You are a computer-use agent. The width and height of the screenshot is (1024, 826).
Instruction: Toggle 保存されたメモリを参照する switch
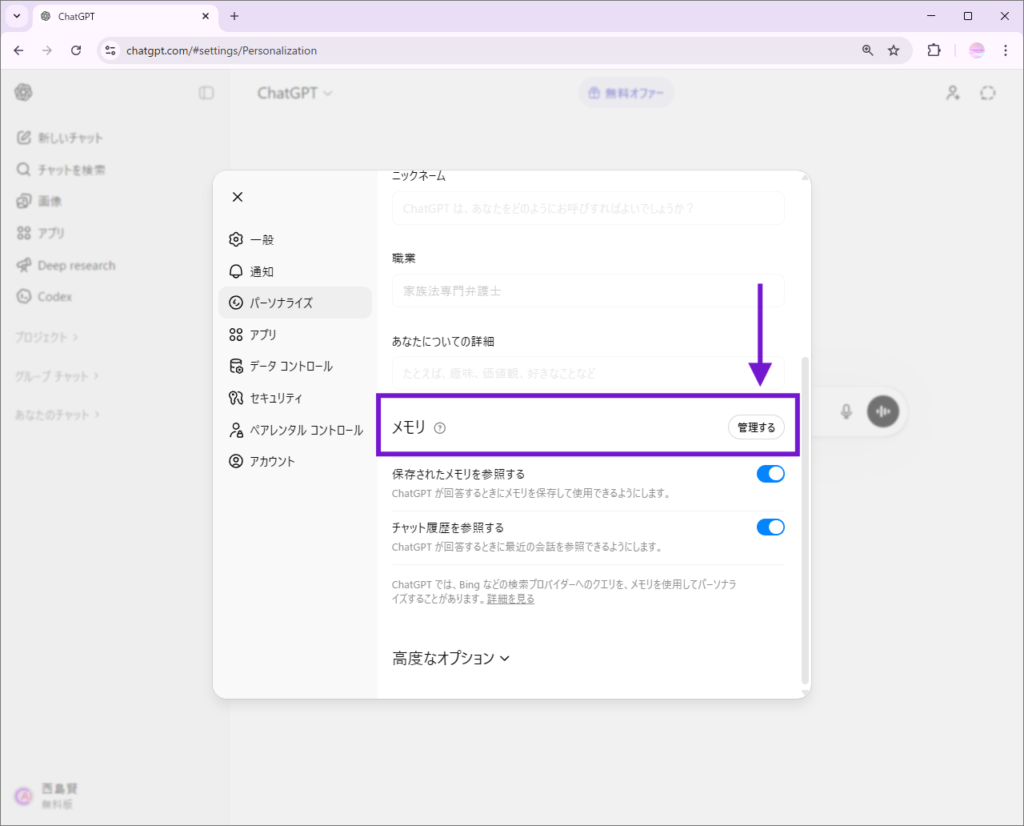(x=770, y=474)
